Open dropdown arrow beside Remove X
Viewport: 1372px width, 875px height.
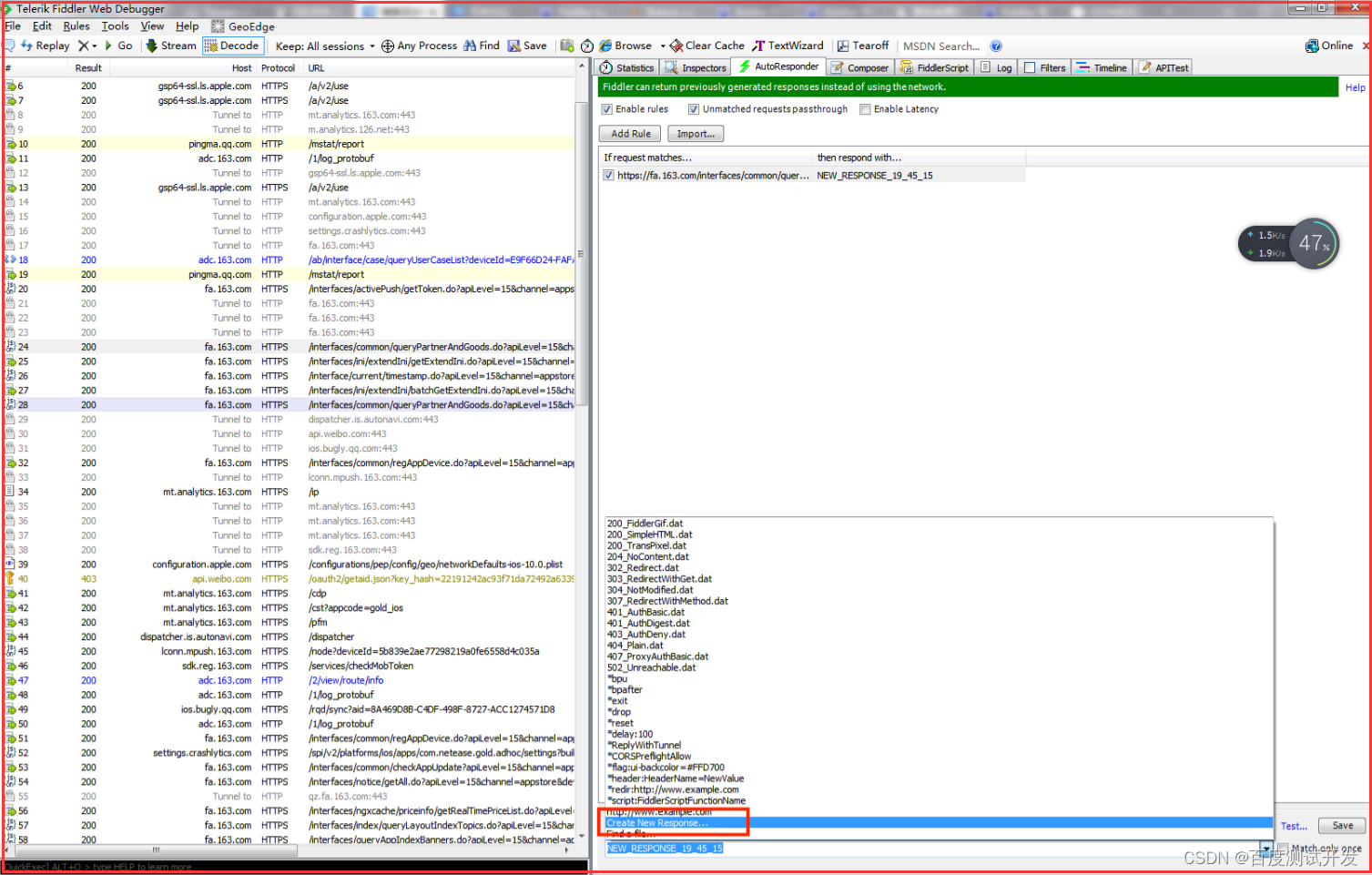click(94, 46)
